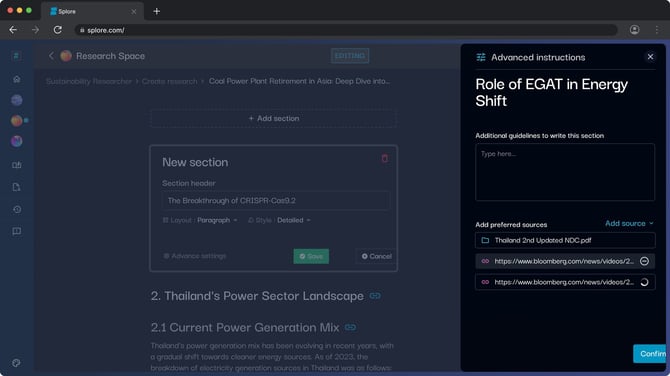
Task: Open the Add source dropdown
Action: [629, 223]
